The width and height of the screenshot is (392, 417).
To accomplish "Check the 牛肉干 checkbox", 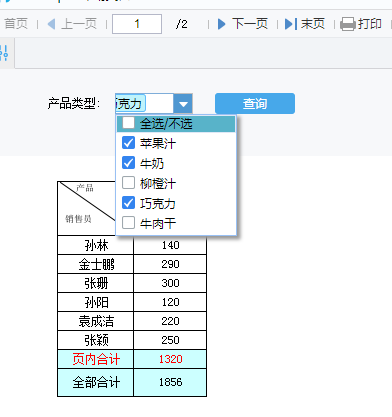I will pyautogui.click(x=128, y=223).
